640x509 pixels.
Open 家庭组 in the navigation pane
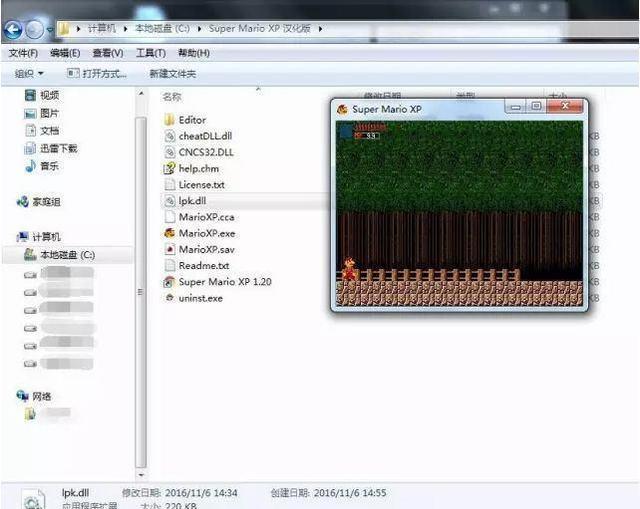[x=46, y=202]
